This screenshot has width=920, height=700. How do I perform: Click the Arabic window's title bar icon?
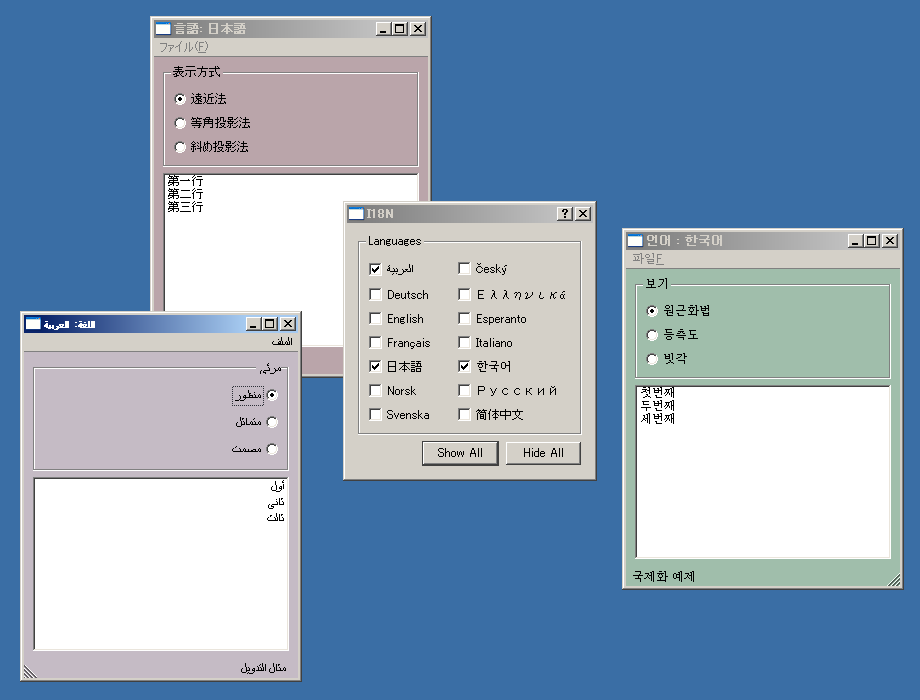33,323
